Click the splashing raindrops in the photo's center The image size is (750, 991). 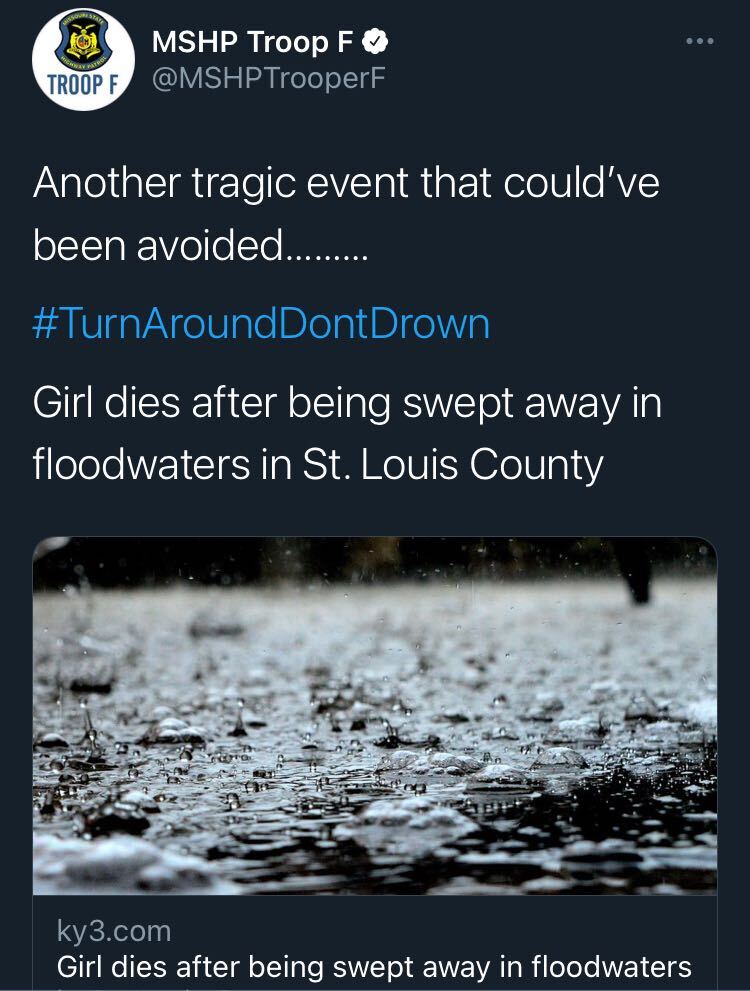tap(375, 720)
